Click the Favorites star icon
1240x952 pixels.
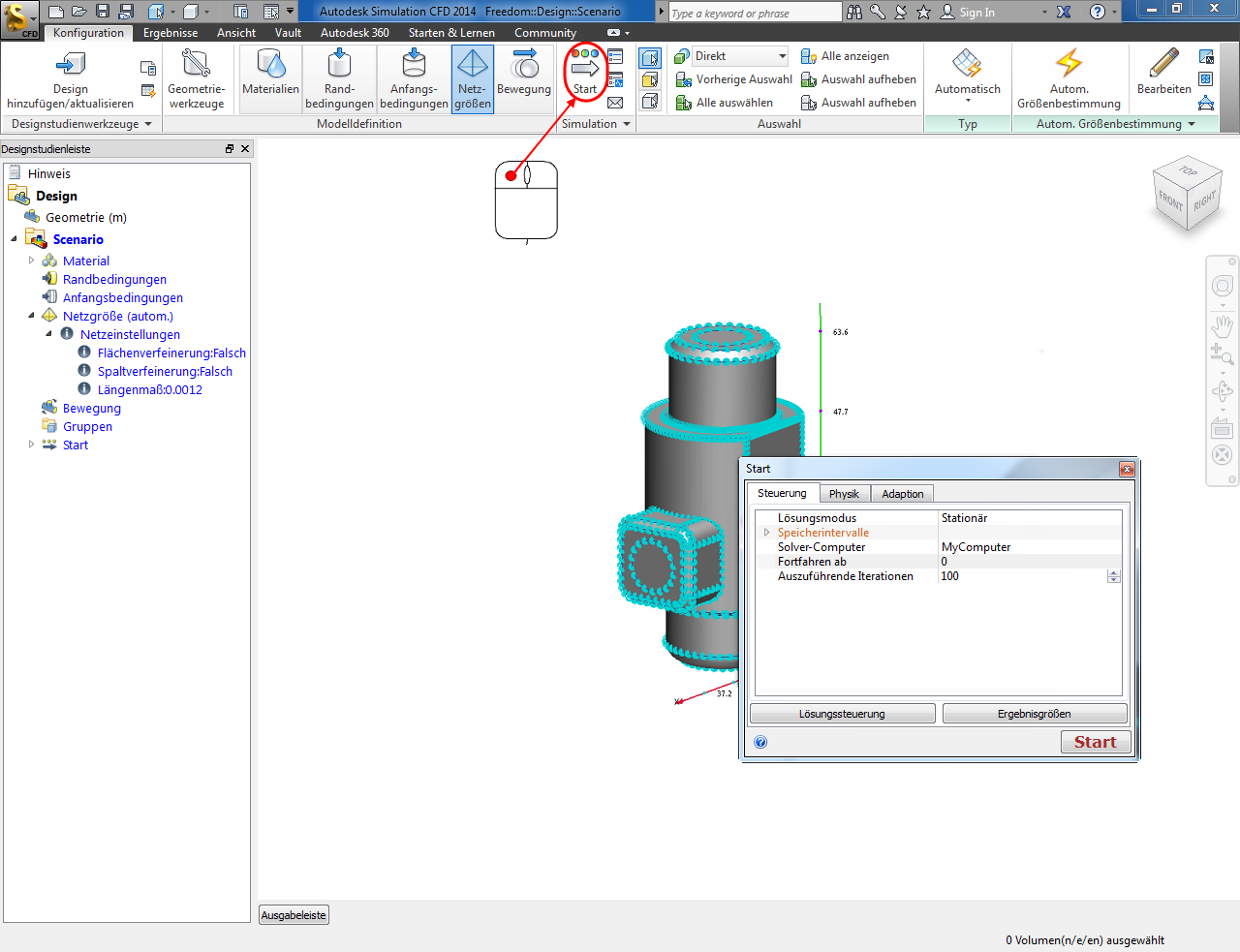point(924,12)
